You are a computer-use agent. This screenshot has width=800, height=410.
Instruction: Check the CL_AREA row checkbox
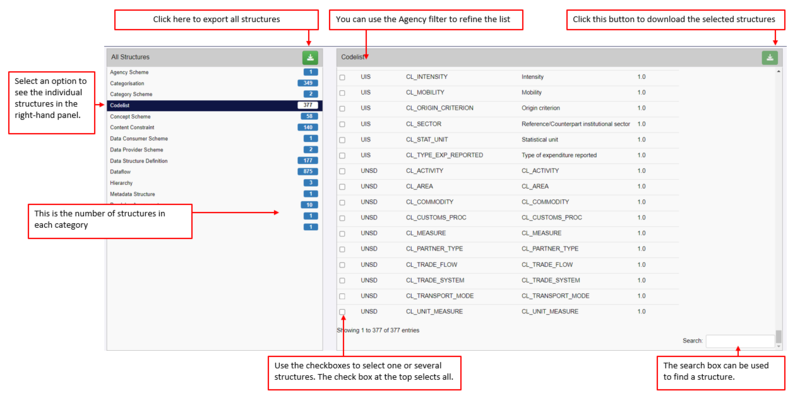(342, 187)
